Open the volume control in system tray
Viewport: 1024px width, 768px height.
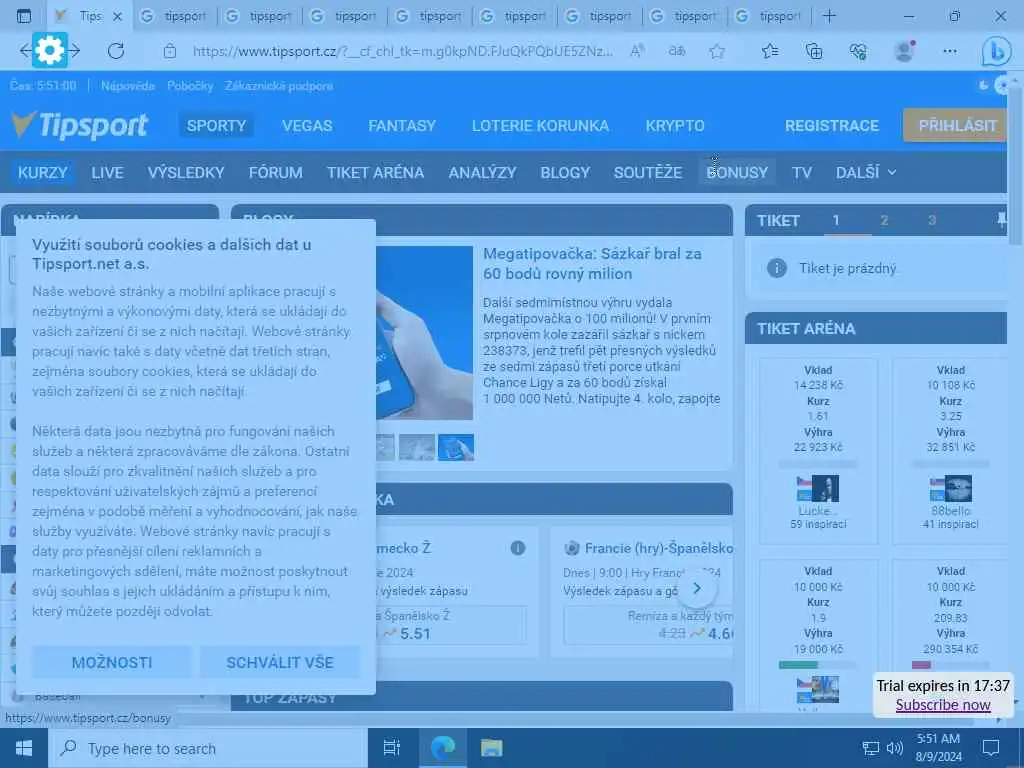(x=895, y=748)
